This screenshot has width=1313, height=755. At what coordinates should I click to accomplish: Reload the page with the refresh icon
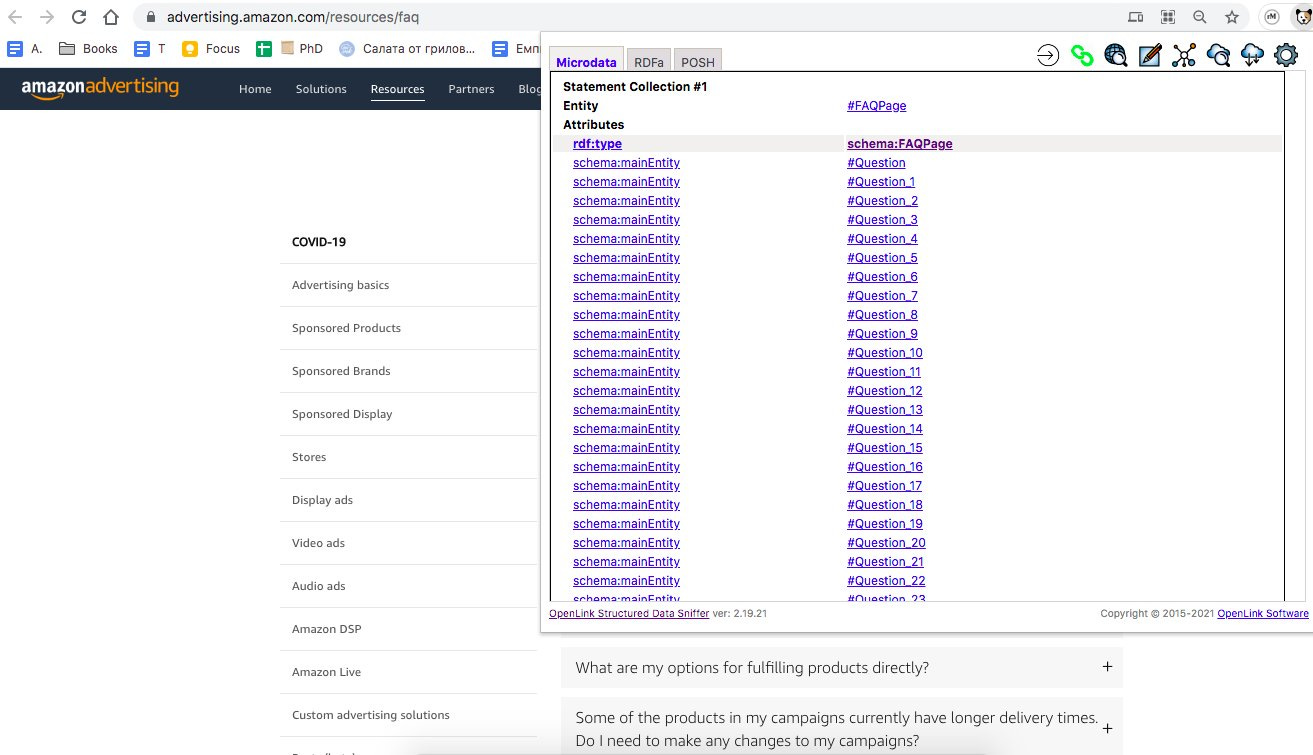tap(79, 17)
